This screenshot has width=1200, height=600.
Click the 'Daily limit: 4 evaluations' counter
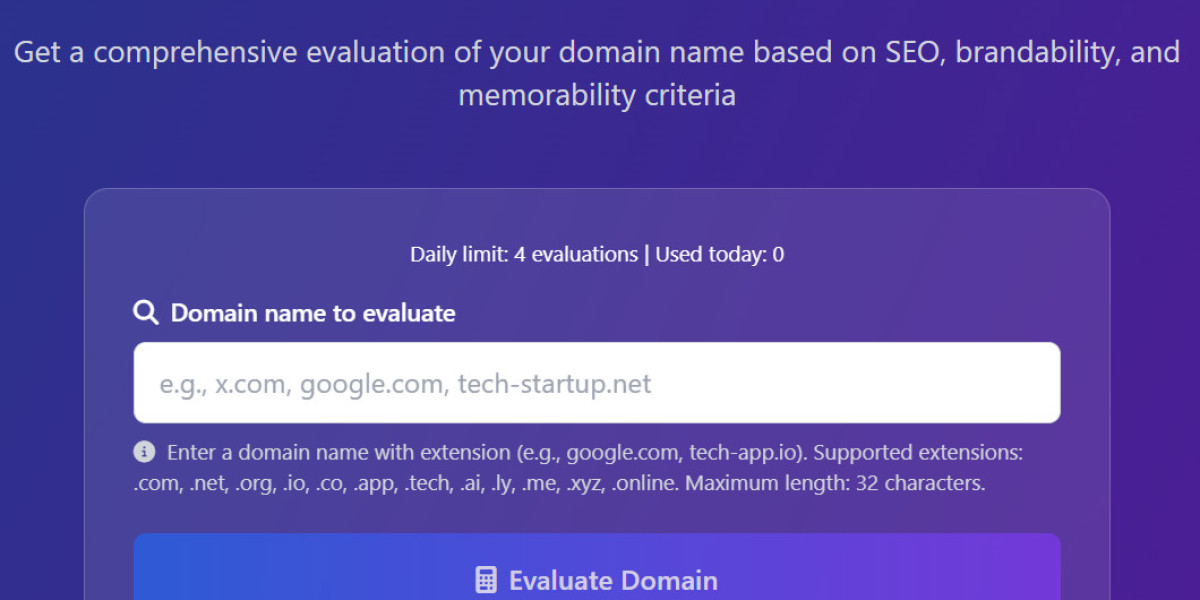coord(524,254)
